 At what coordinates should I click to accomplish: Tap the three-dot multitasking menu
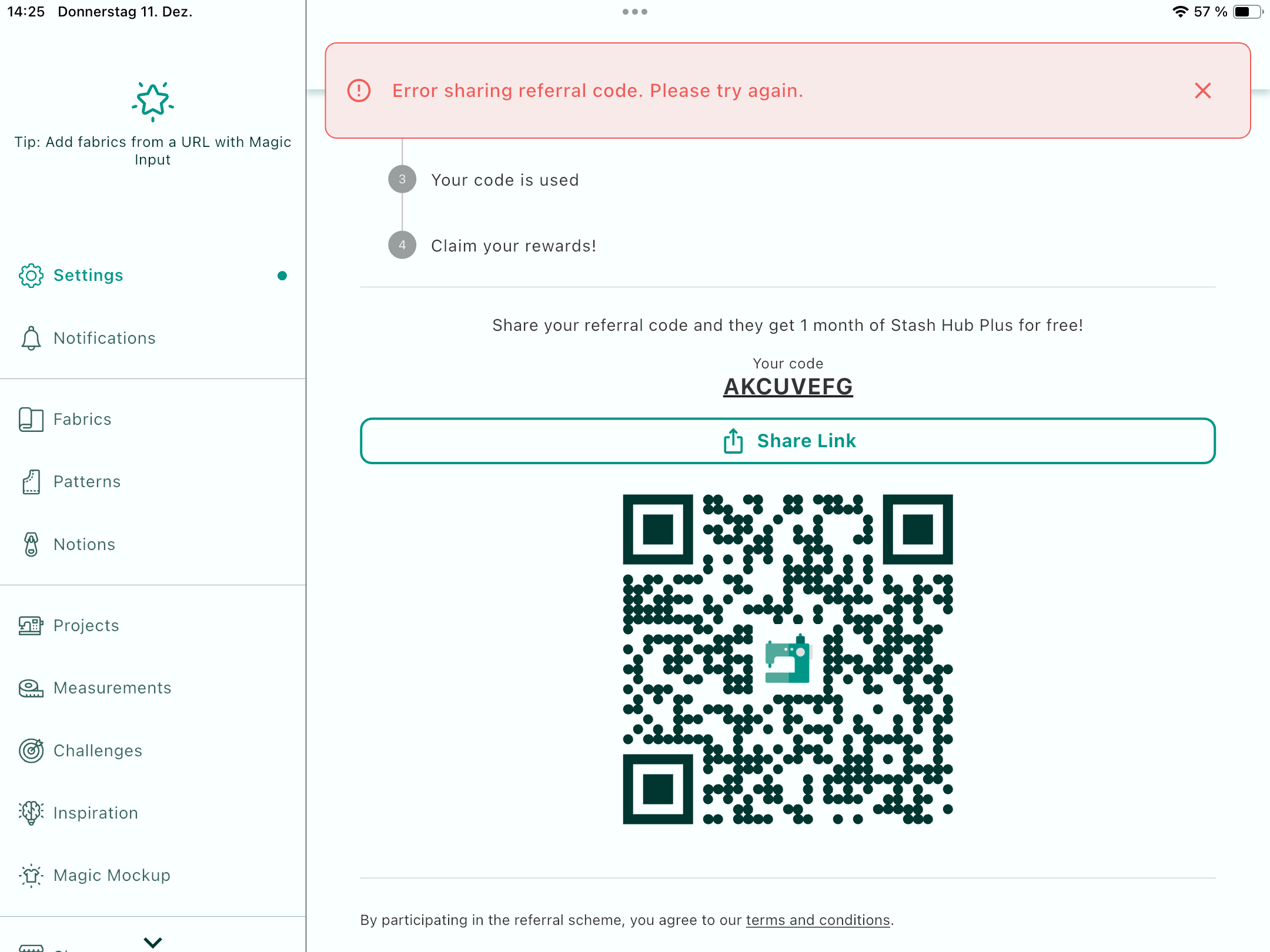pos(635,12)
